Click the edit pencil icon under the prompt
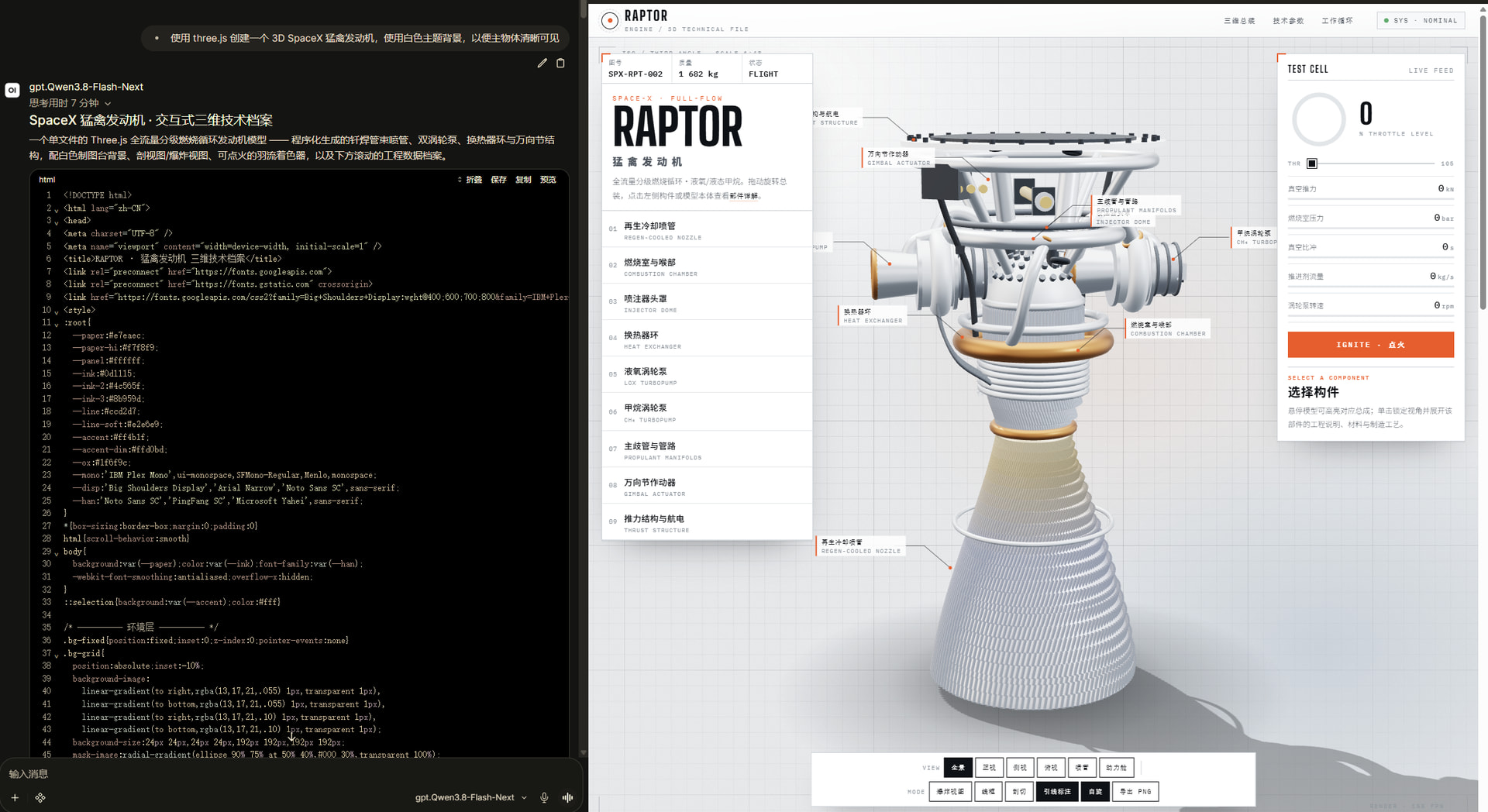This screenshot has width=1488, height=812. pyautogui.click(x=542, y=63)
